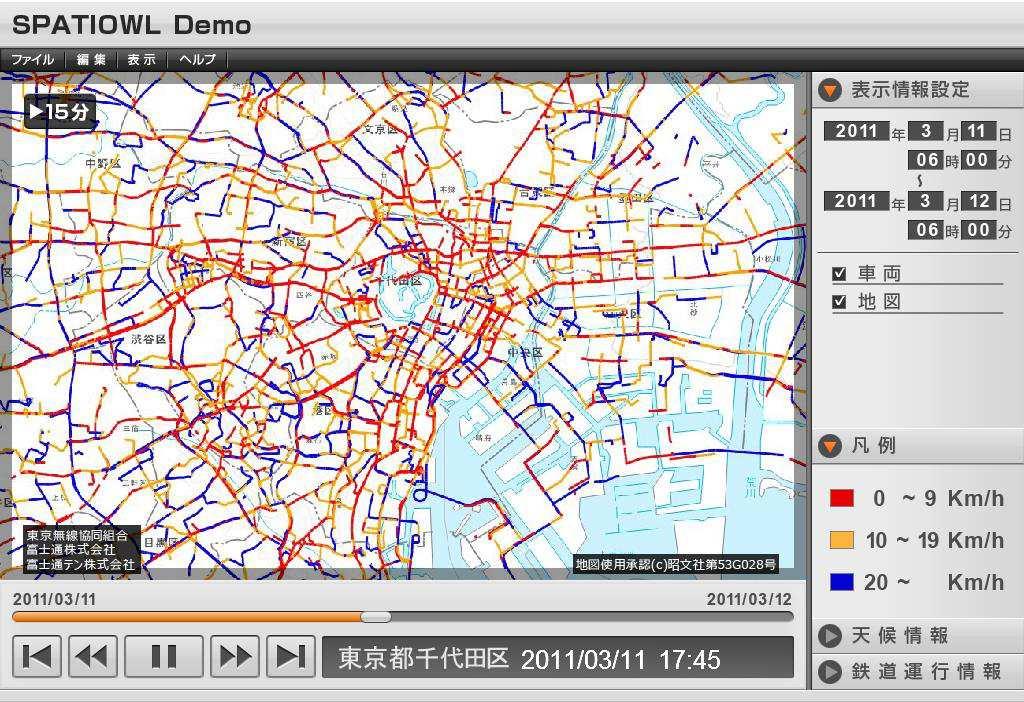Select the end month field 3
The width and height of the screenshot is (1024, 702).
pyautogui.click(x=925, y=200)
